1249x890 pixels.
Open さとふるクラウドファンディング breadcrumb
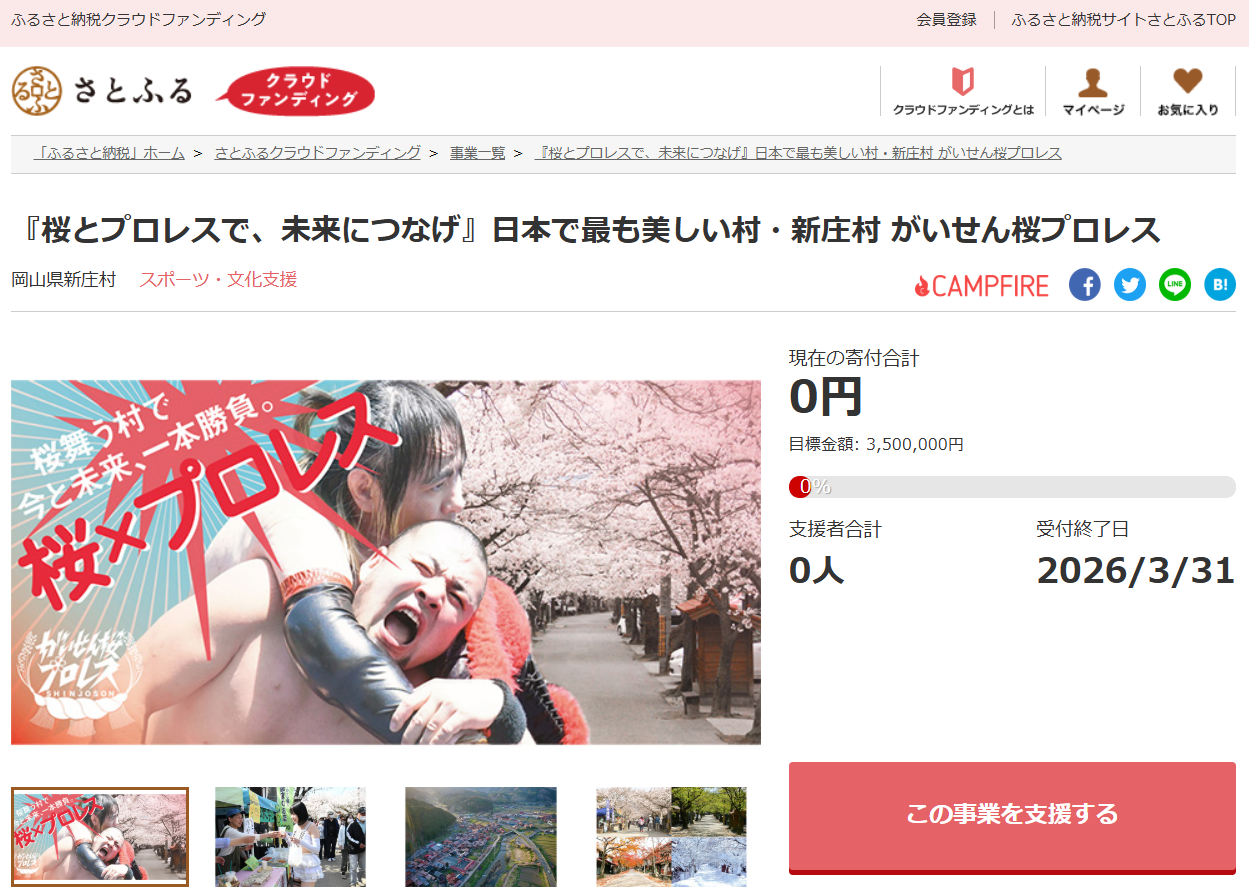(x=317, y=153)
